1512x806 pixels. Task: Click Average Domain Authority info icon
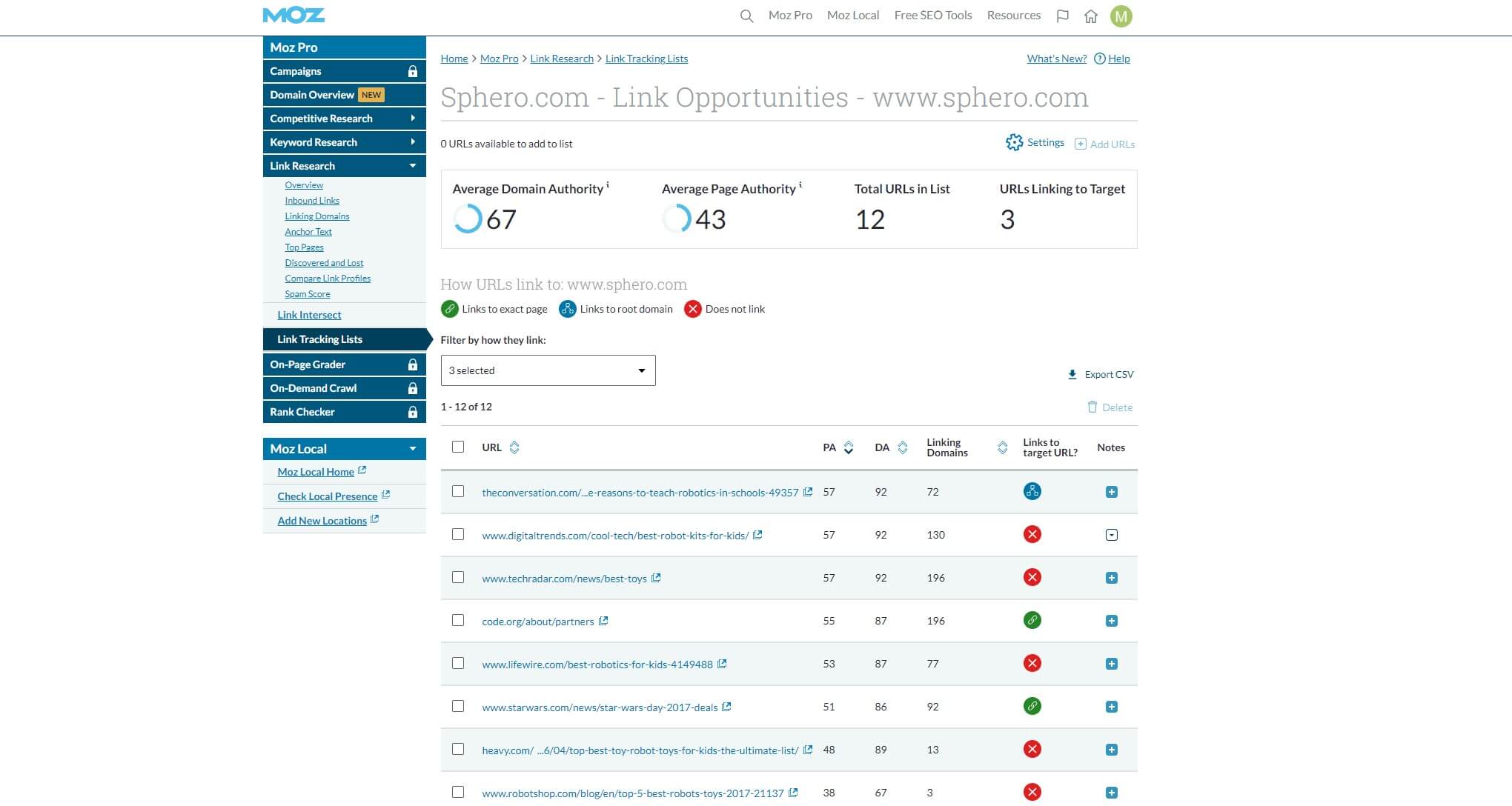[608, 184]
